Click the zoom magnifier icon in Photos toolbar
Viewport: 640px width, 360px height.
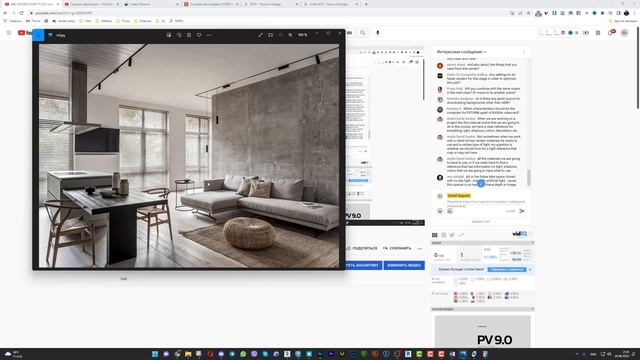point(290,35)
